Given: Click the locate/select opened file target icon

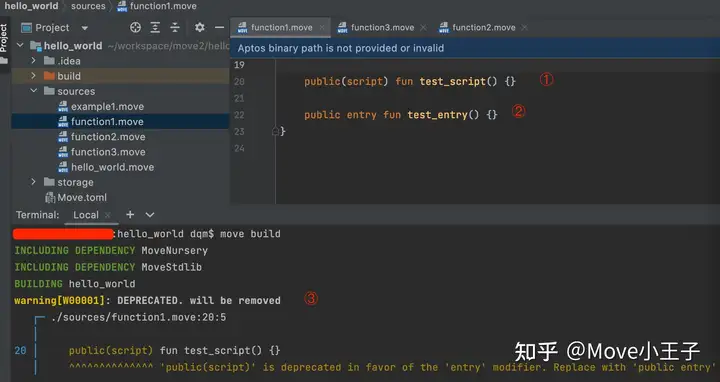Looking at the screenshot, I should [x=135, y=28].
